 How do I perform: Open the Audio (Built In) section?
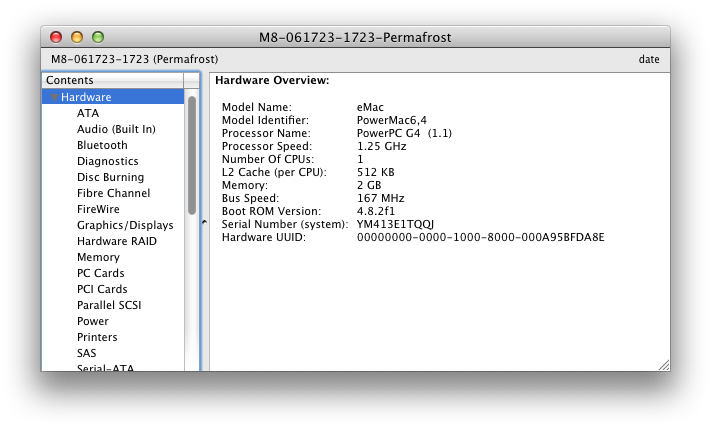116,129
